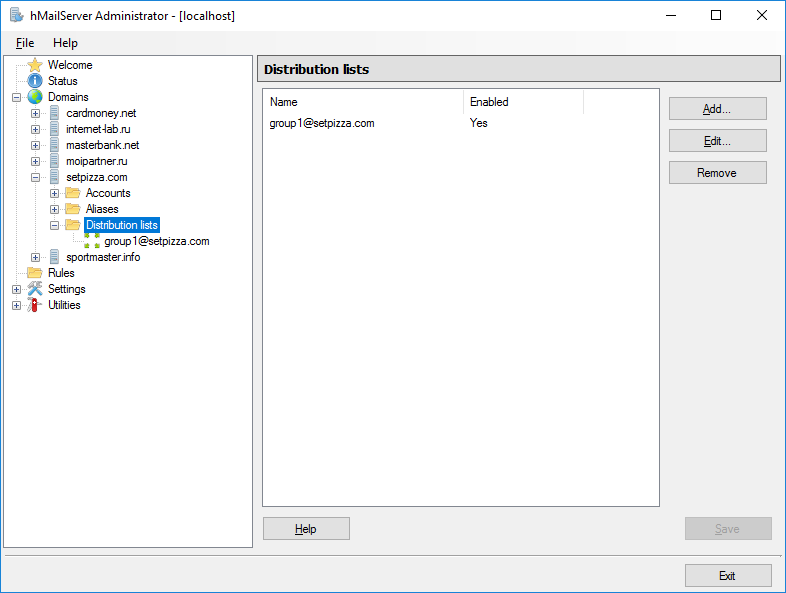This screenshot has height=593, width=786.
Task: Open the File menu
Action: pos(25,43)
